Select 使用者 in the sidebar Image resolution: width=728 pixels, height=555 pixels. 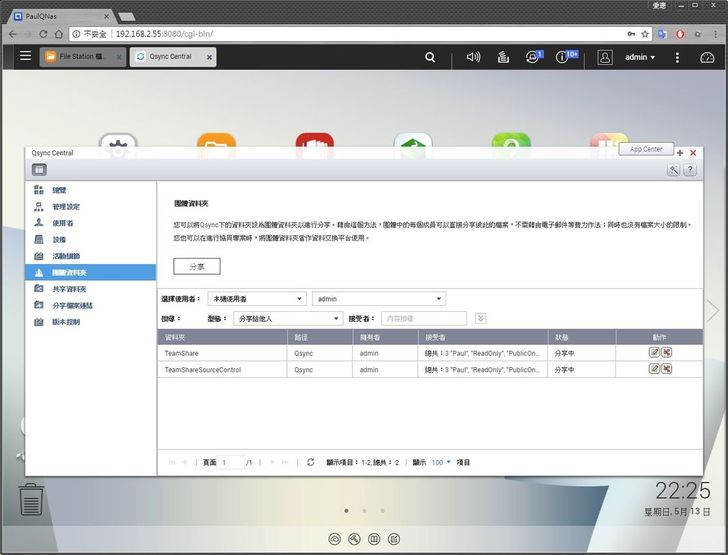[63, 223]
